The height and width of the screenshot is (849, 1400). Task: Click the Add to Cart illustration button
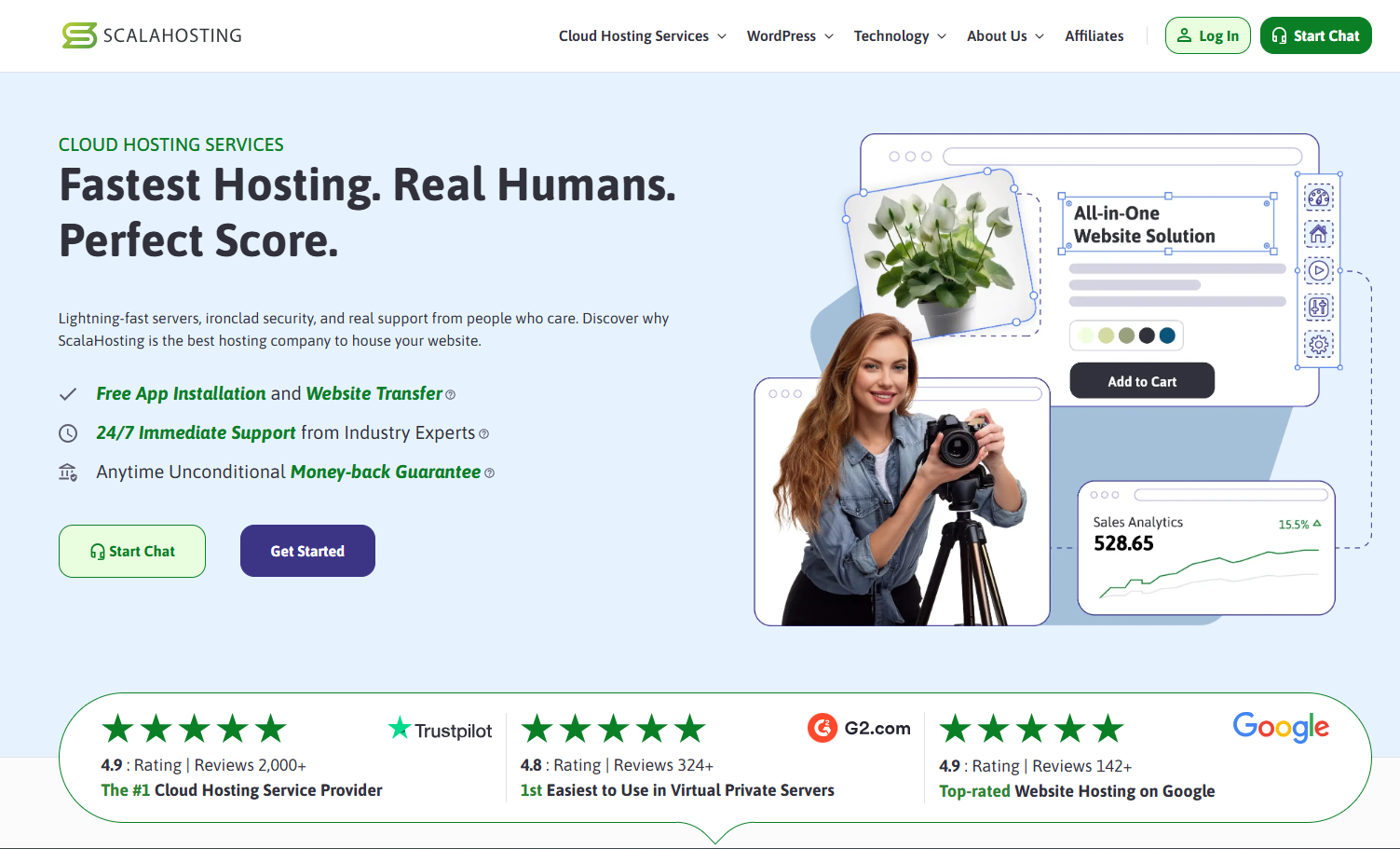click(1142, 380)
